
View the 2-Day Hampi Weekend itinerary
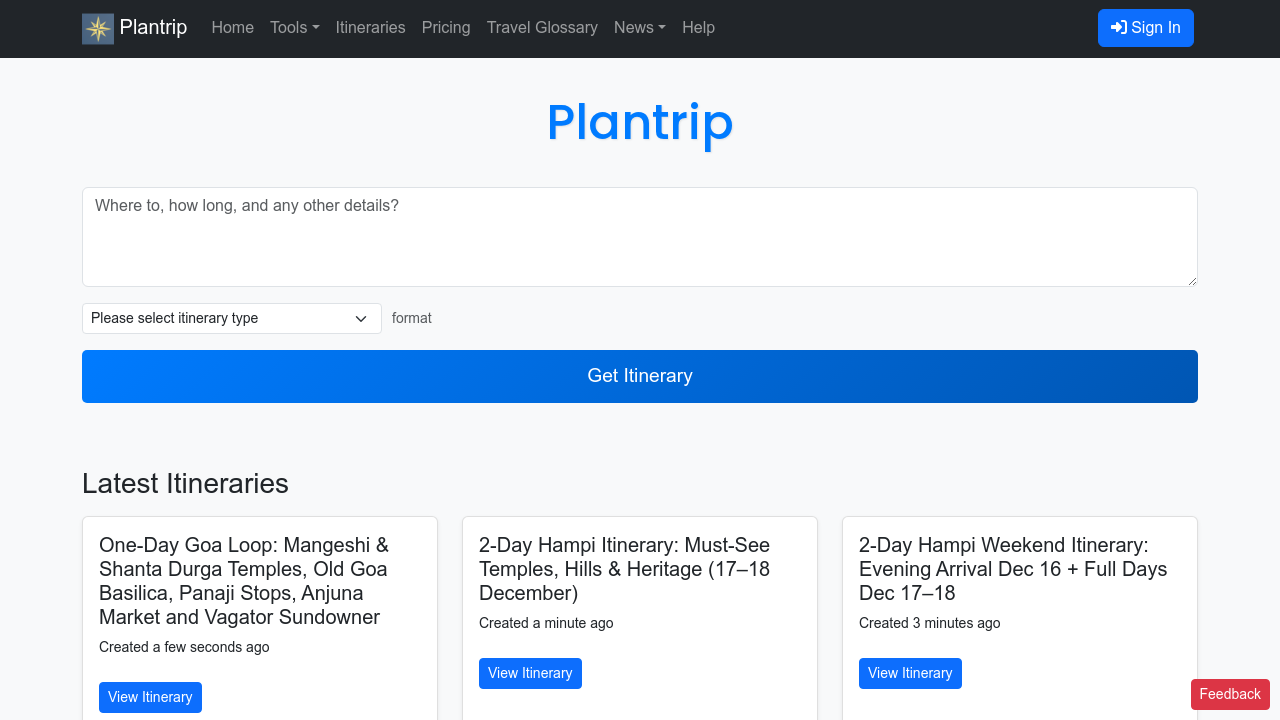coord(910,673)
